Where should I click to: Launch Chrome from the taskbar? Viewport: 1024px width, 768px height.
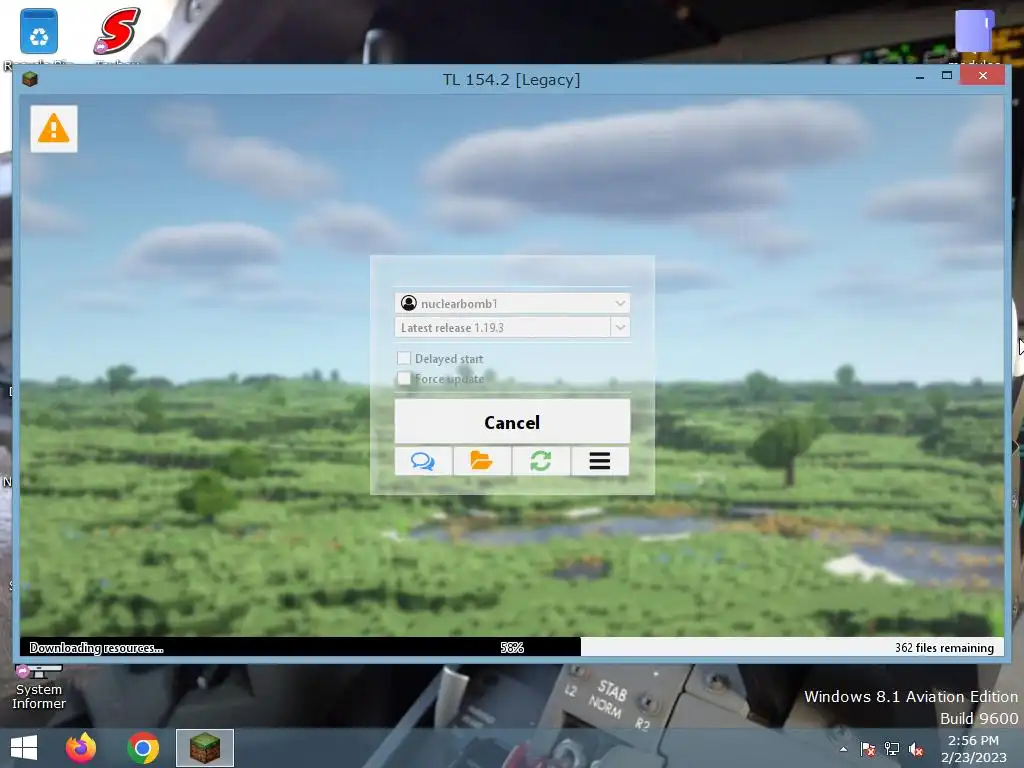(x=143, y=748)
